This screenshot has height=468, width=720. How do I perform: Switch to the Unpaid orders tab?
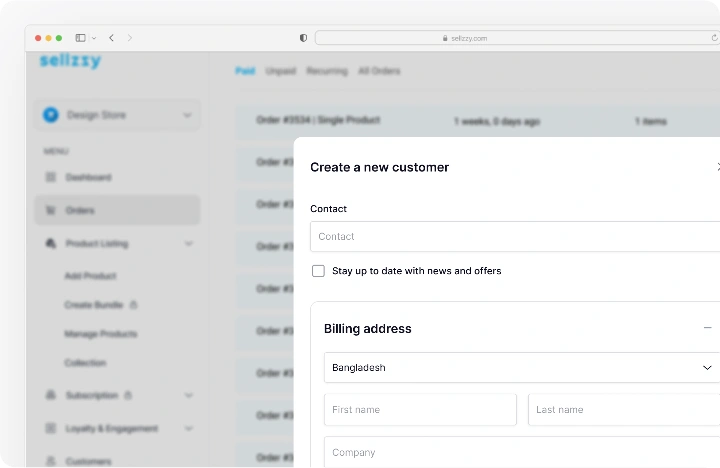point(281,71)
